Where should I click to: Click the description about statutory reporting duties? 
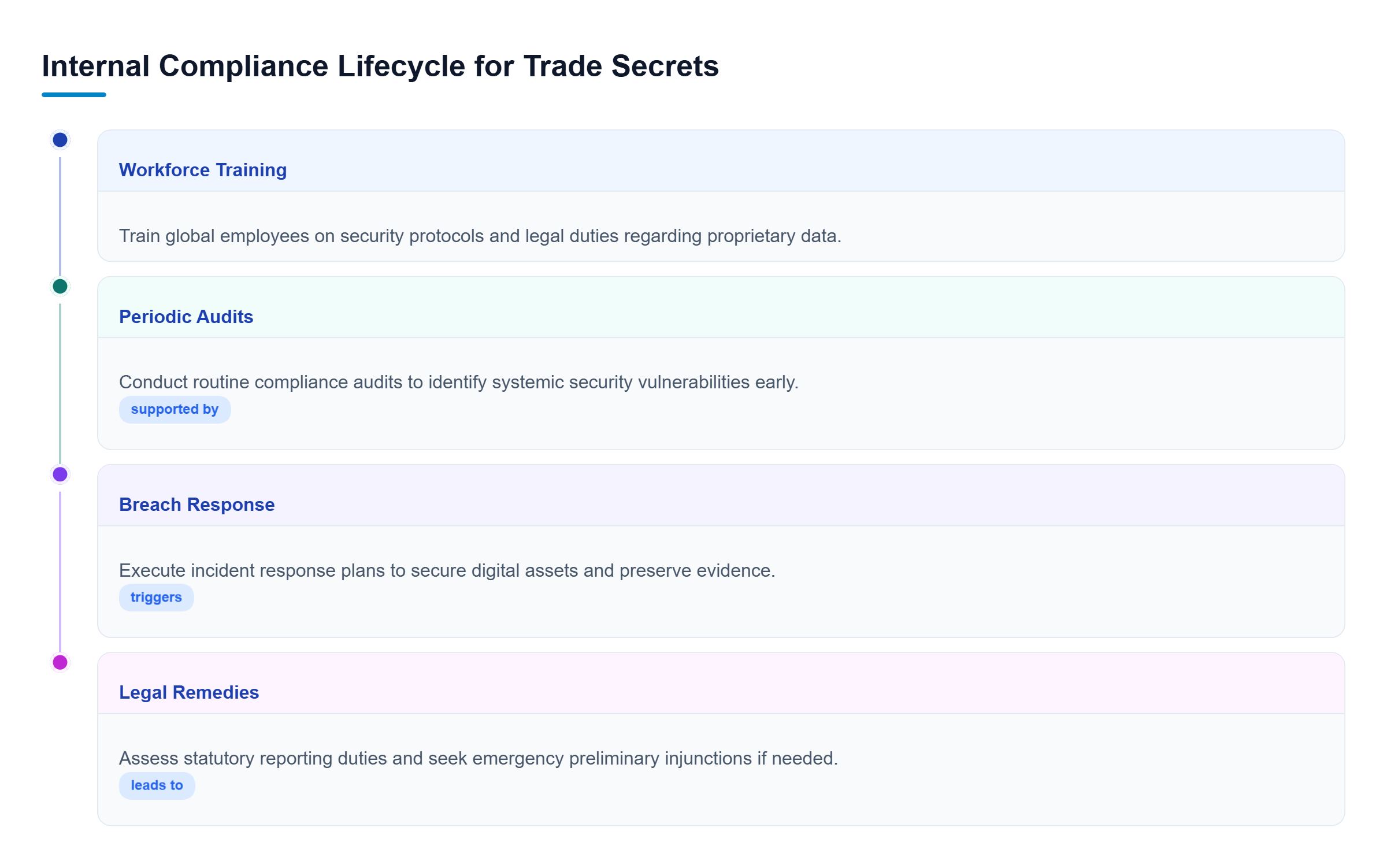coord(479,758)
